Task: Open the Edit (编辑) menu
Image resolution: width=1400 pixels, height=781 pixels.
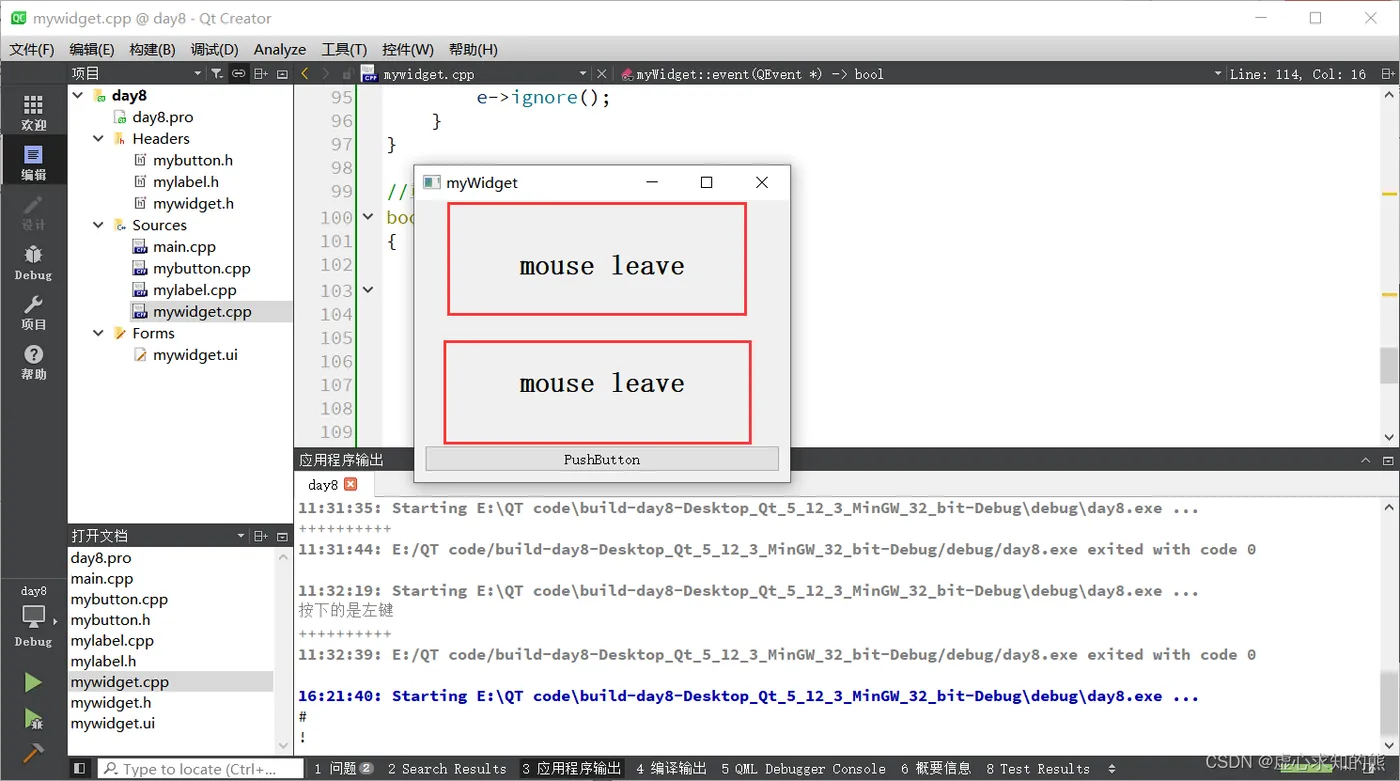Action: click(92, 49)
